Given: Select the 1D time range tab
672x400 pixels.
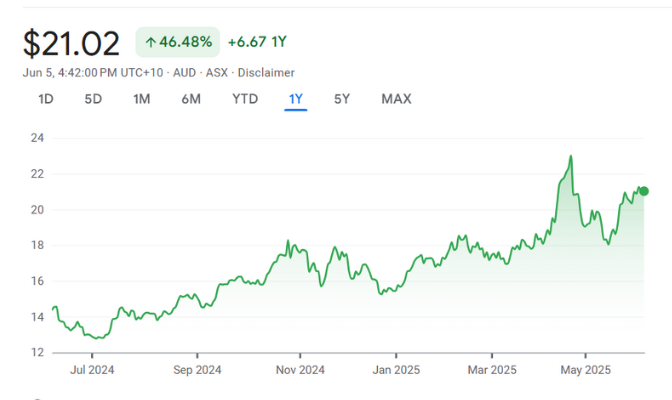Looking at the screenshot, I should click(x=46, y=99).
